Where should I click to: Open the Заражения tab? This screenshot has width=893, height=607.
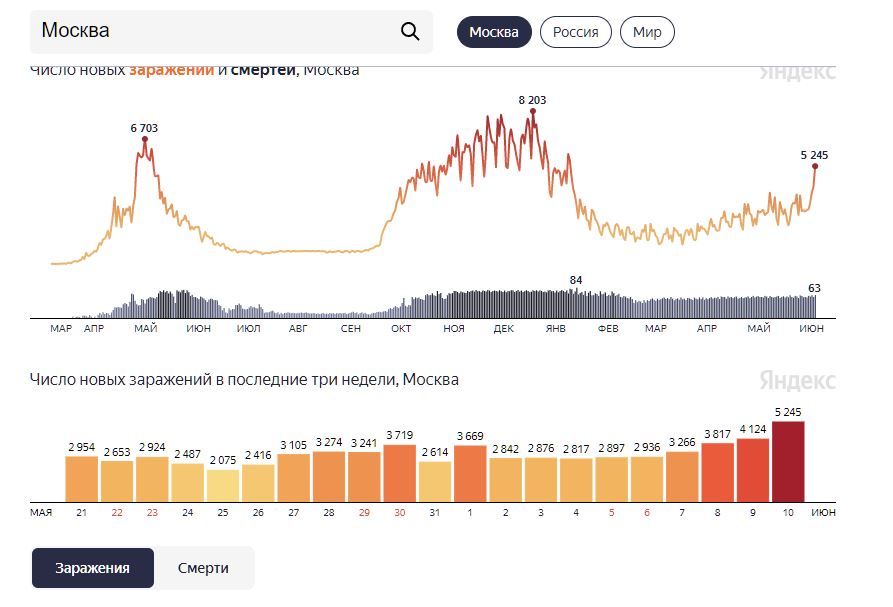(93, 568)
